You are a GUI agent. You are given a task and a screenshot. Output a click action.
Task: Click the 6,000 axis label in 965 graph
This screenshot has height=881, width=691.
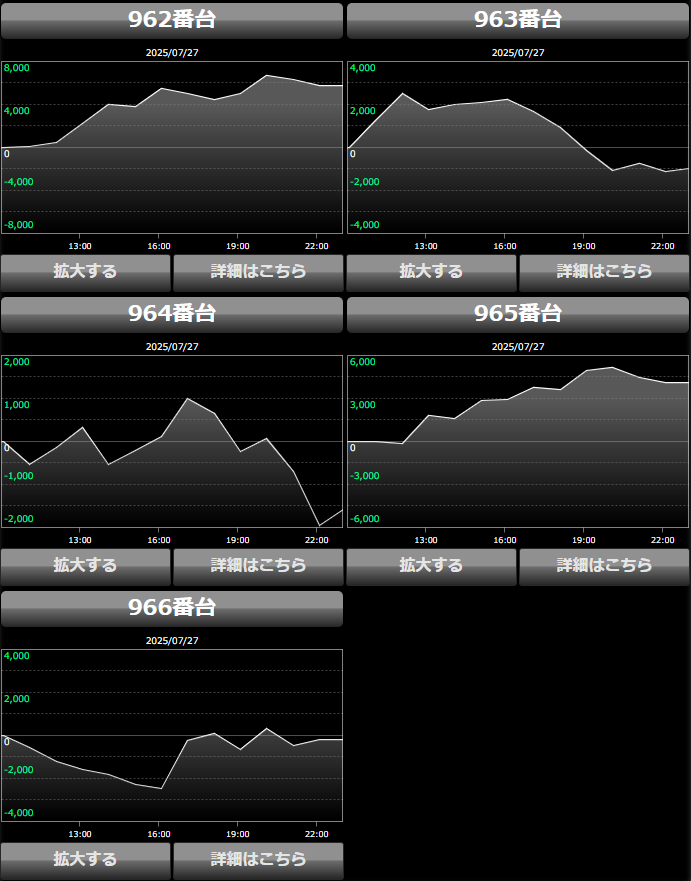click(x=363, y=362)
